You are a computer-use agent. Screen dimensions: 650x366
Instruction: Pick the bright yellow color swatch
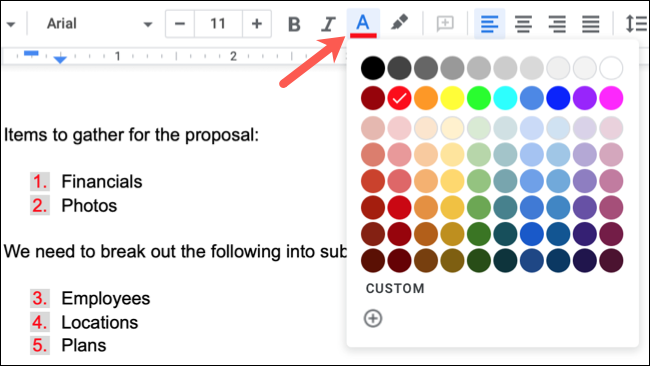(452, 98)
